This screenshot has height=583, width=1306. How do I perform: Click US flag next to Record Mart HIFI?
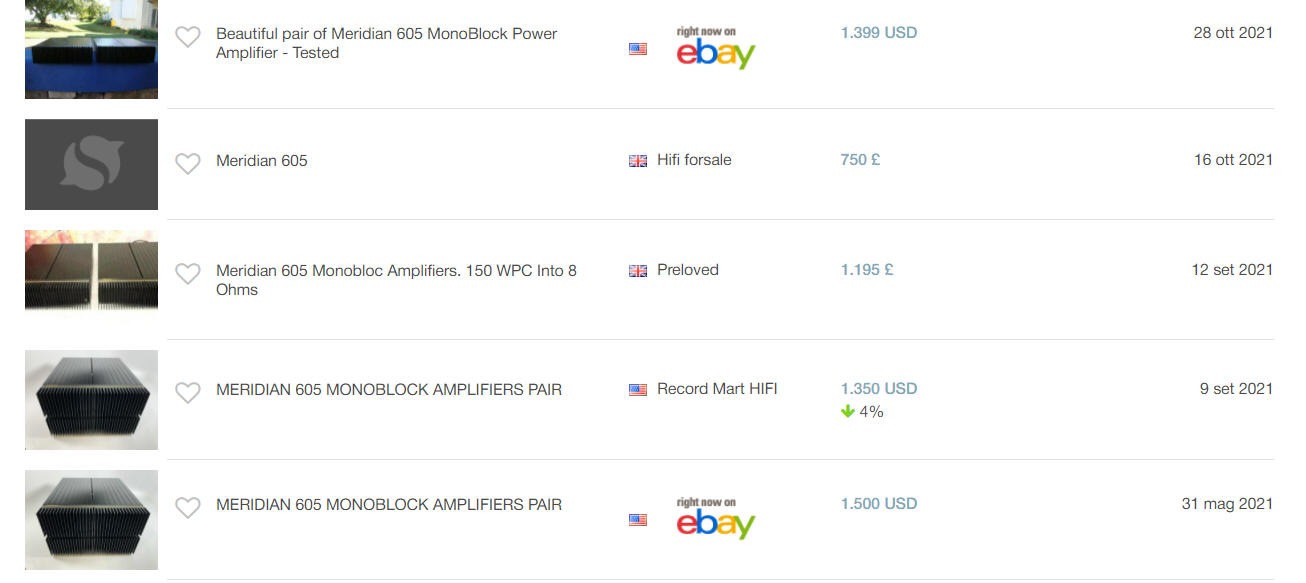click(x=638, y=390)
